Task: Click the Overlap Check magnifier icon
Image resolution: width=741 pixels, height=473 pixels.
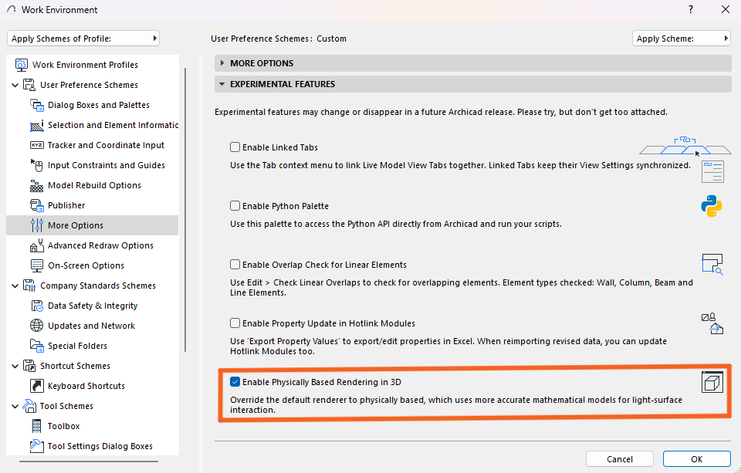Action: [712, 265]
